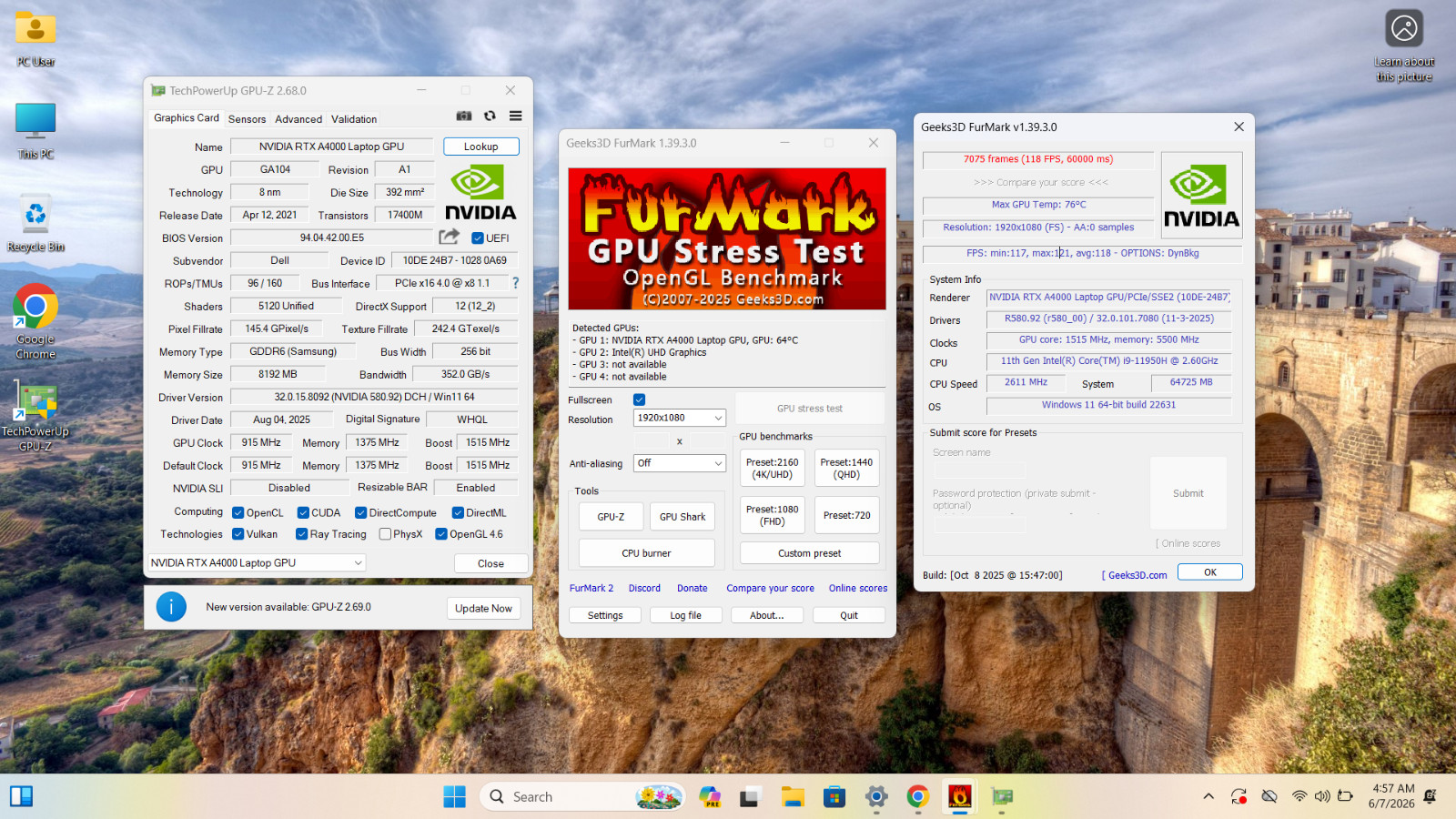Launch Google Chrome from the desktop

[35, 321]
